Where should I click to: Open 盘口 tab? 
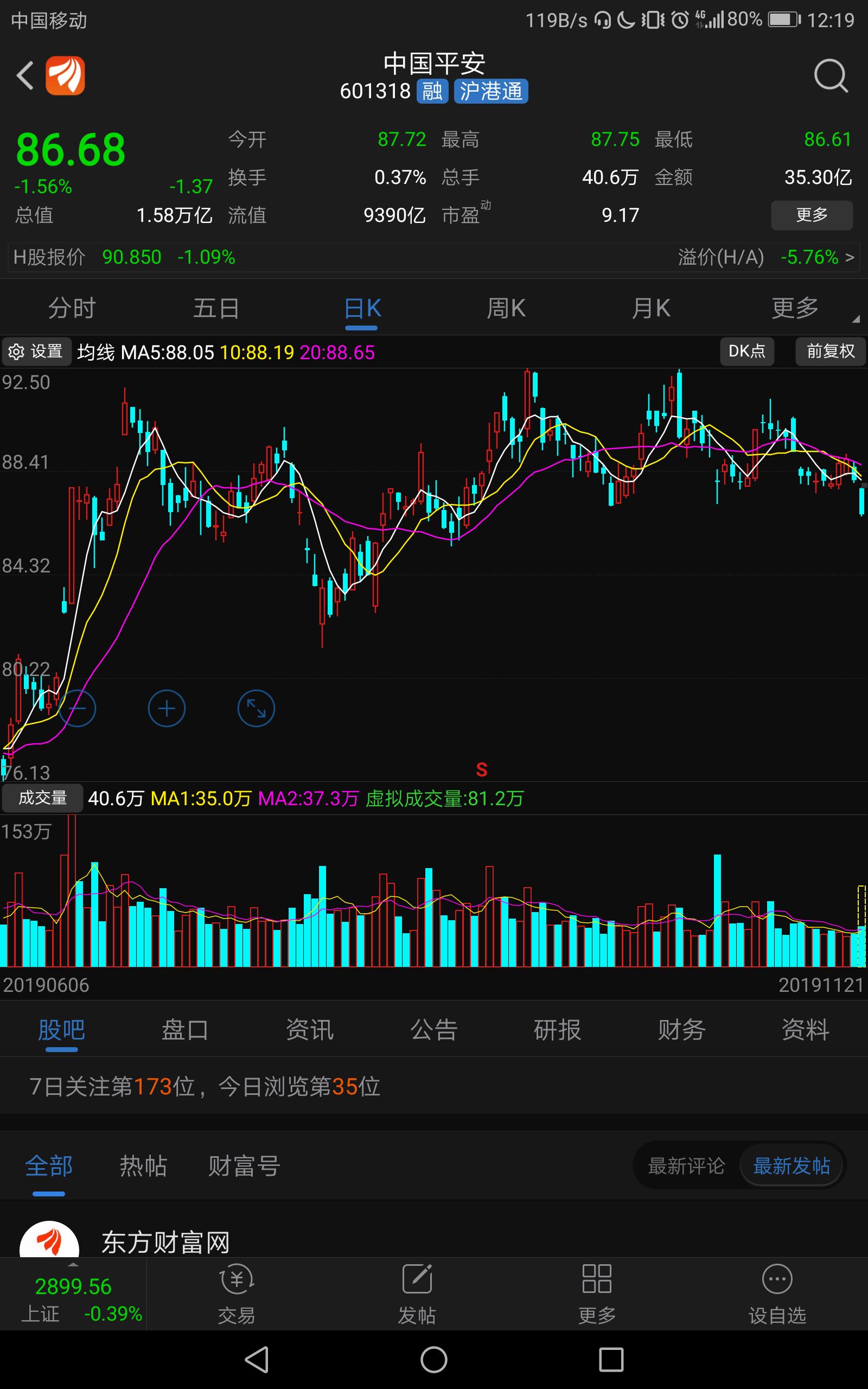[x=186, y=1030]
